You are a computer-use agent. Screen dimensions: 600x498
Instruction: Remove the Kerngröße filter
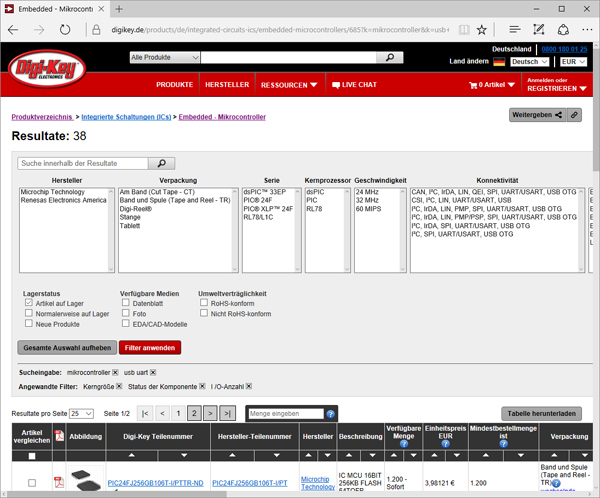click(x=120, y=385)
